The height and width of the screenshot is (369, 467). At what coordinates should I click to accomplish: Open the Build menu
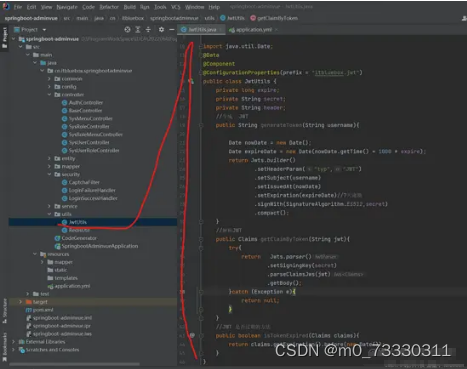129,7
